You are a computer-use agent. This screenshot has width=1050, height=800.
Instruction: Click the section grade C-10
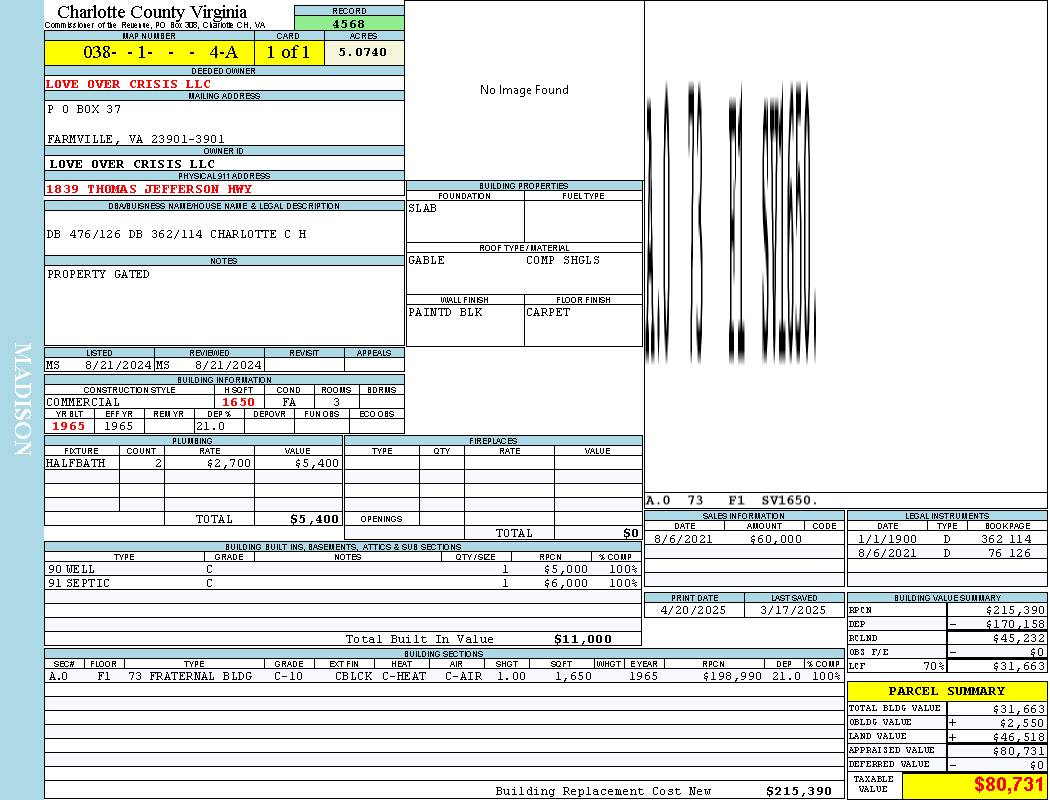(x=289, y=677)
